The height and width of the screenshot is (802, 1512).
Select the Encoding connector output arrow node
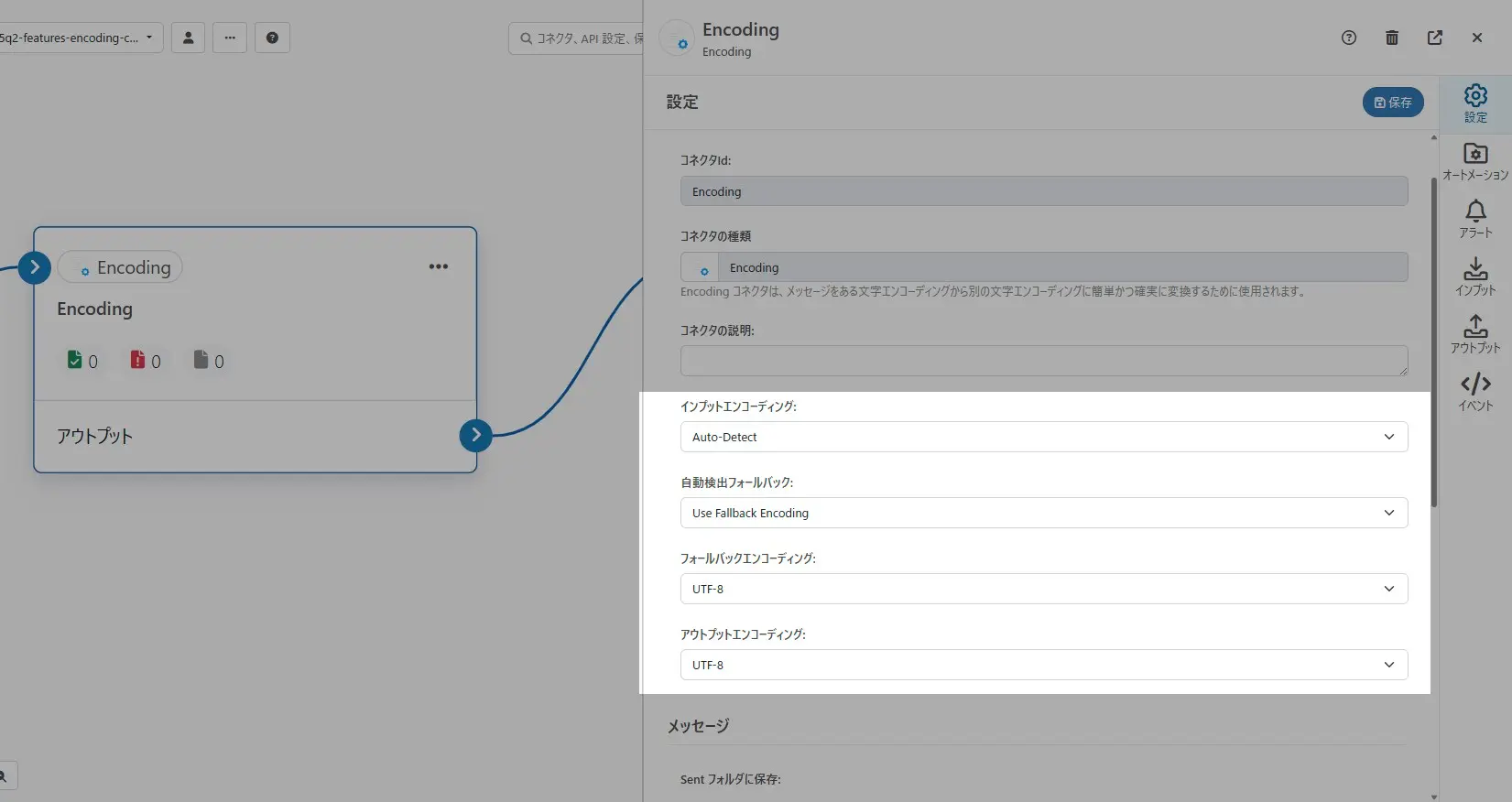(475, 435)
